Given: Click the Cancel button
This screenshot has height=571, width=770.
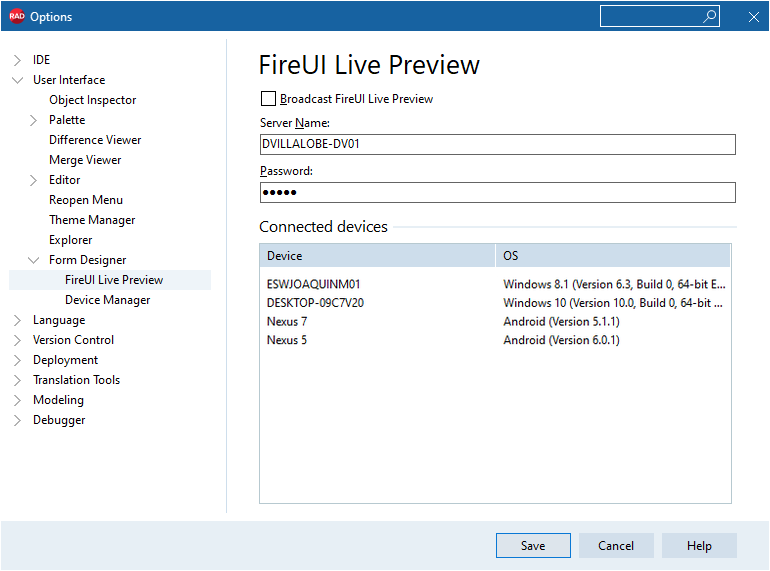Looking at the screenshot, I should [616, 545].
